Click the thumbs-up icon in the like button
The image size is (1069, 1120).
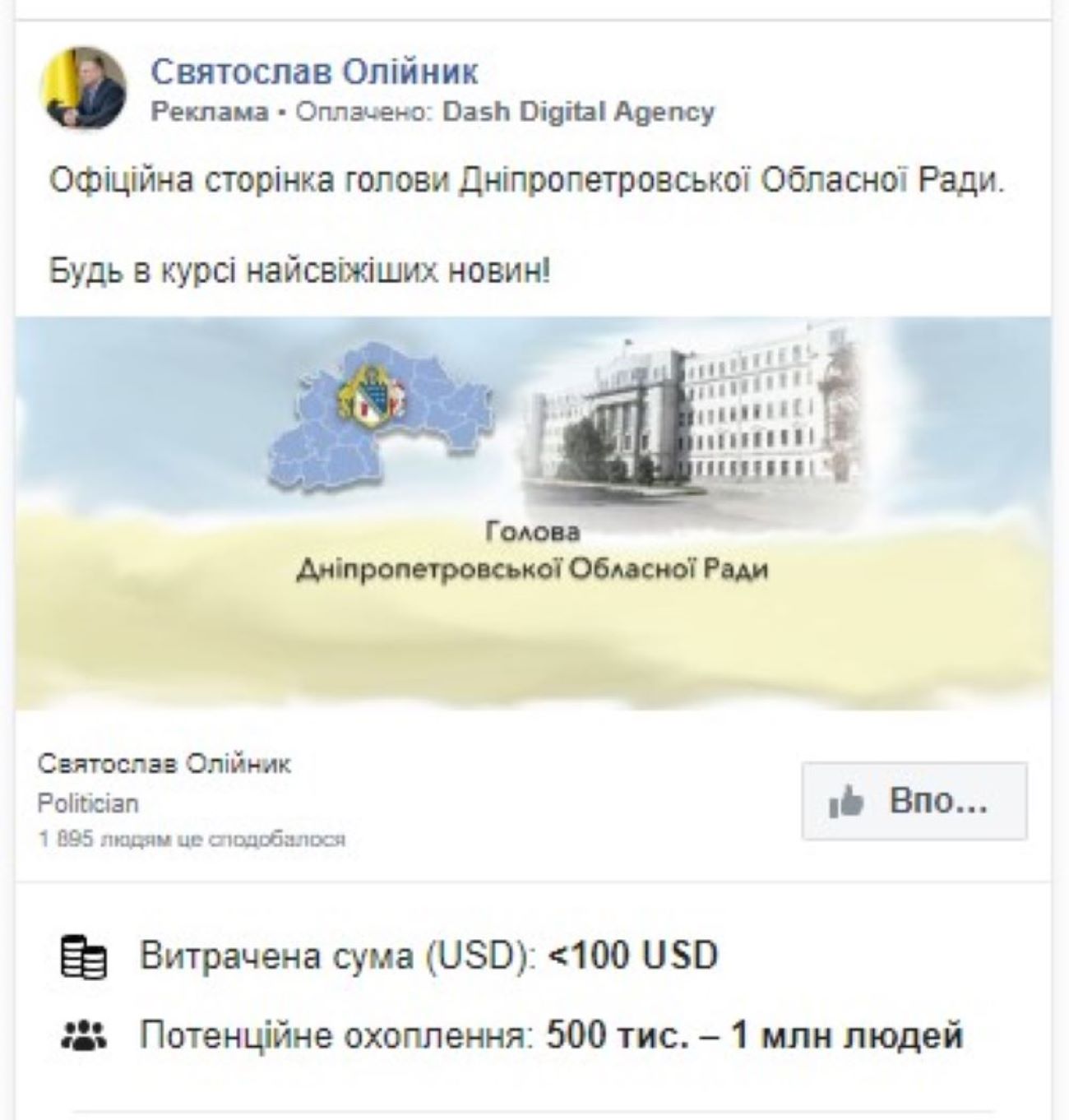[845, 801]
